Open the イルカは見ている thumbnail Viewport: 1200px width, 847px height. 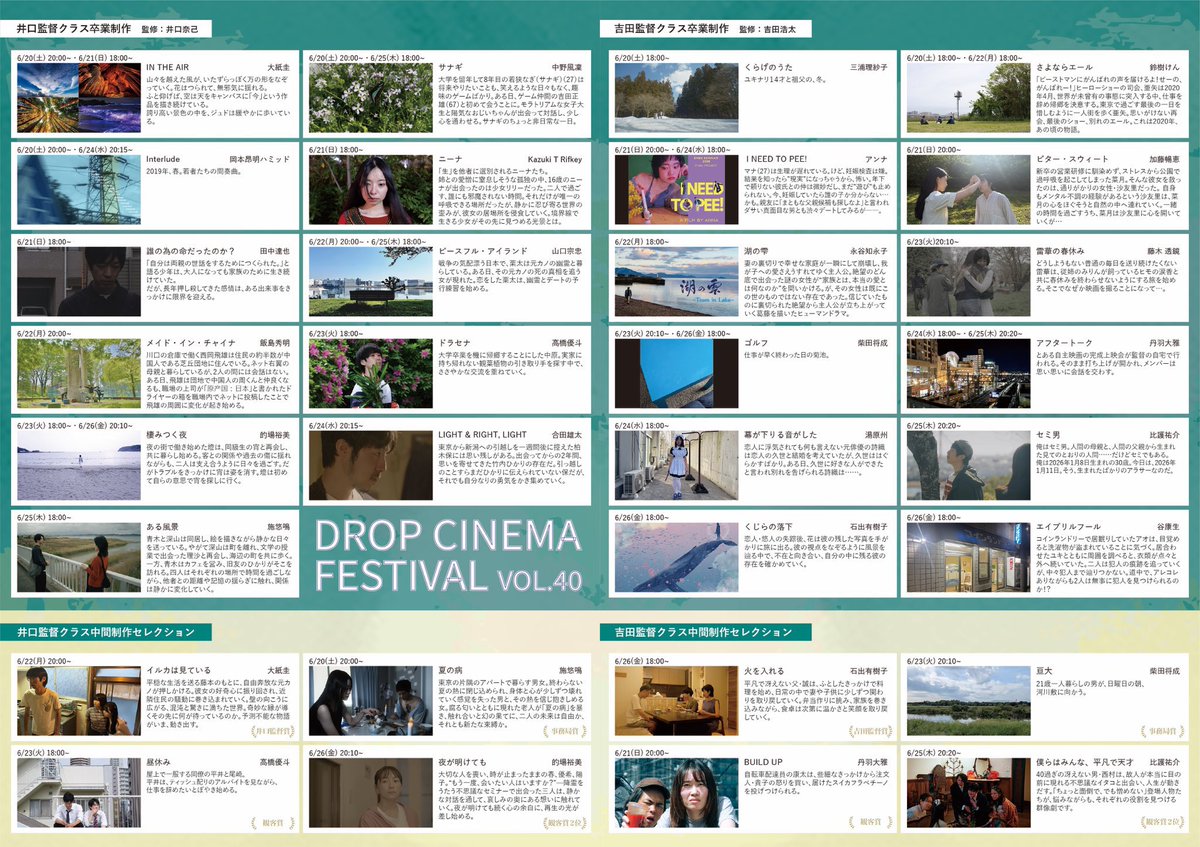78,701
